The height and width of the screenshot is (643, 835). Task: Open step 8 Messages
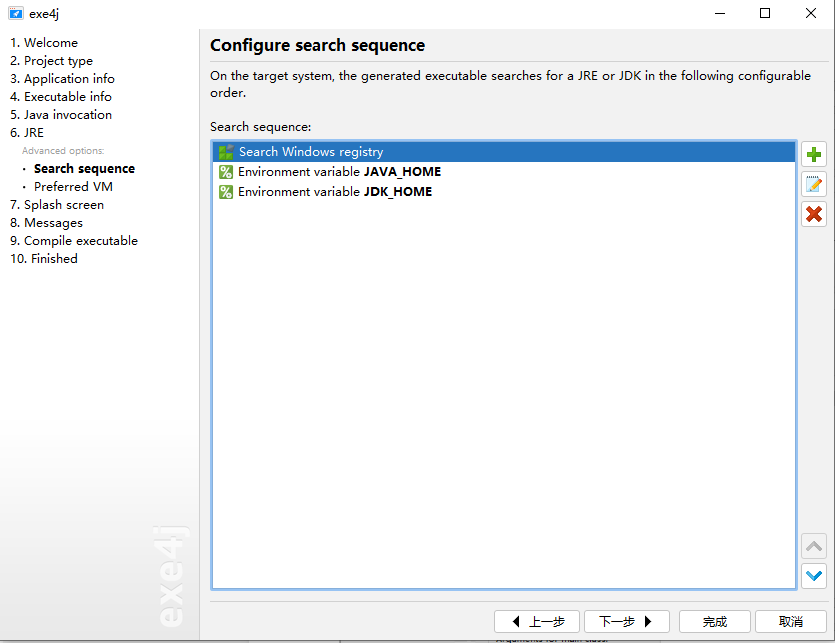46,223
